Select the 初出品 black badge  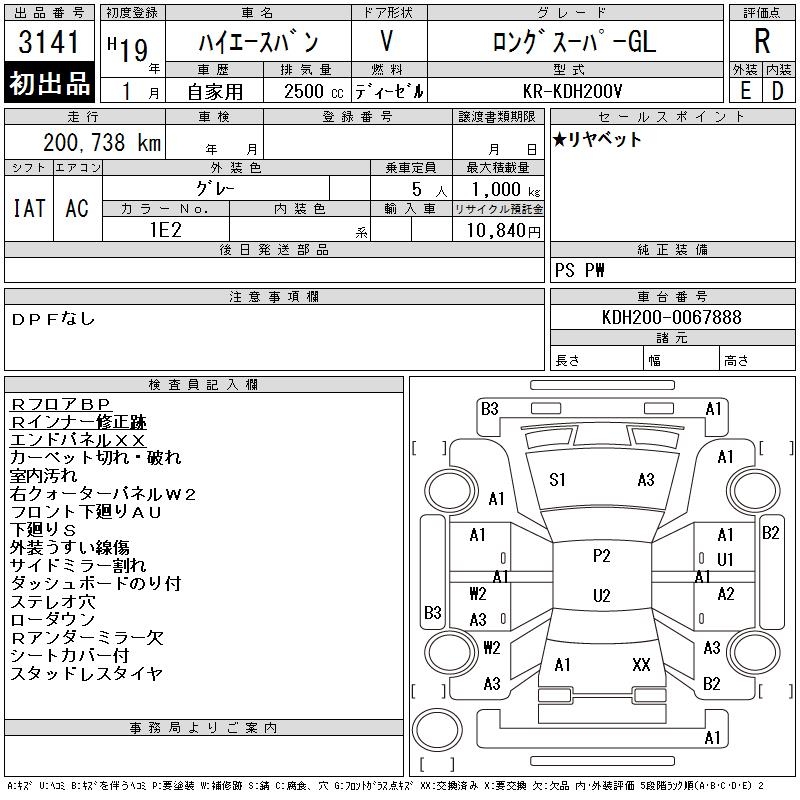49,83
